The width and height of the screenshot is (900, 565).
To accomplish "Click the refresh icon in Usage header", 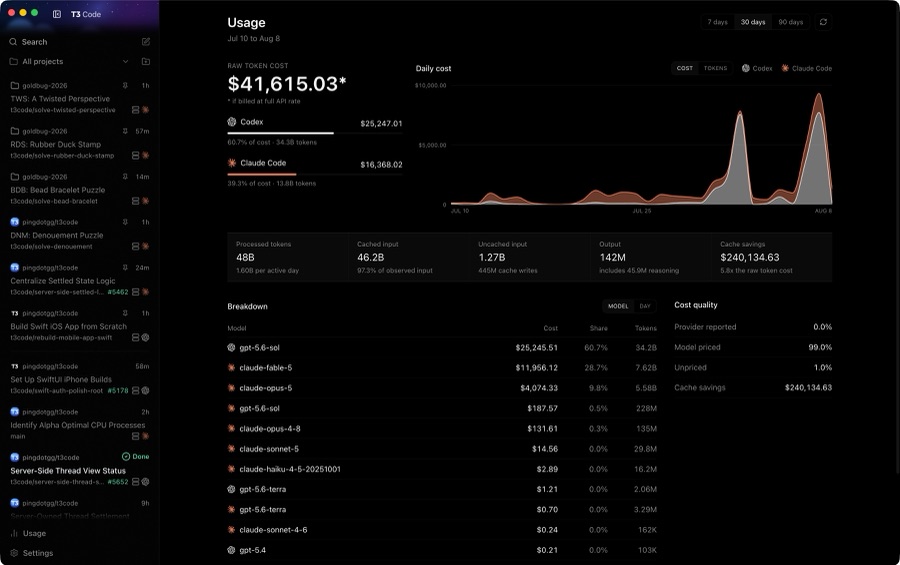I will coord(823,22).
